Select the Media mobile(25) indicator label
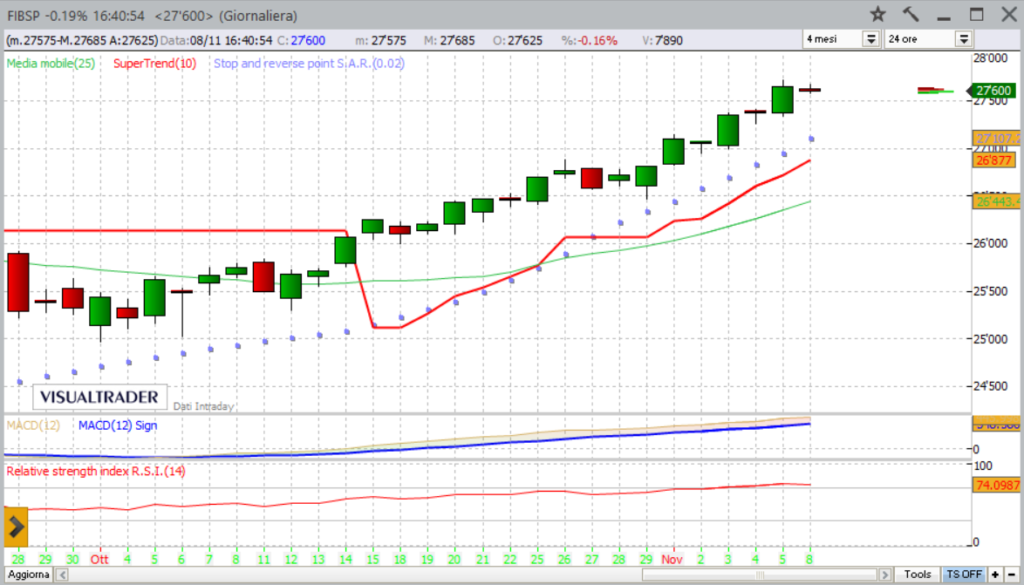The image size is (1024, 585). point(50,63)
